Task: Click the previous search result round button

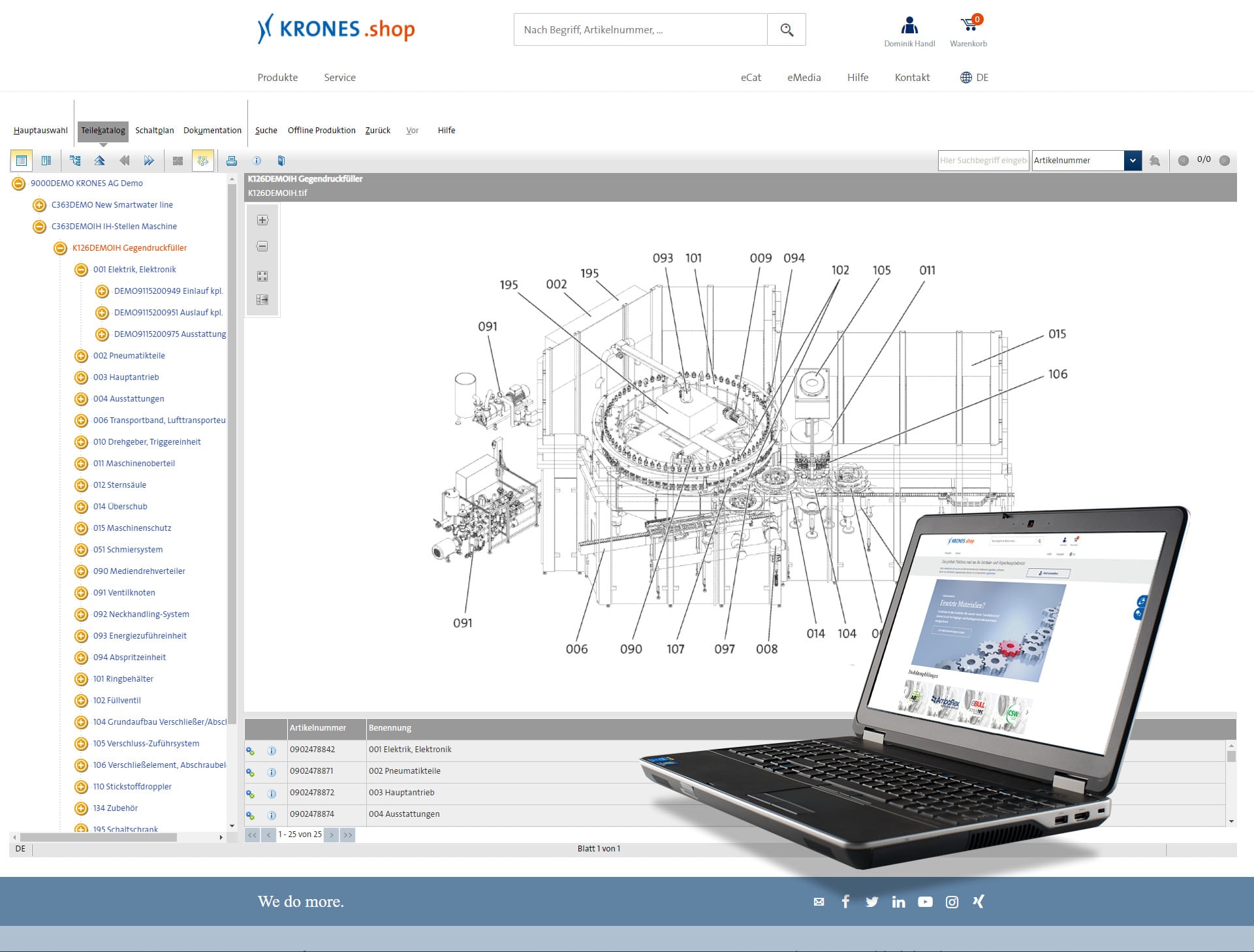Action: click(1183, 161)
